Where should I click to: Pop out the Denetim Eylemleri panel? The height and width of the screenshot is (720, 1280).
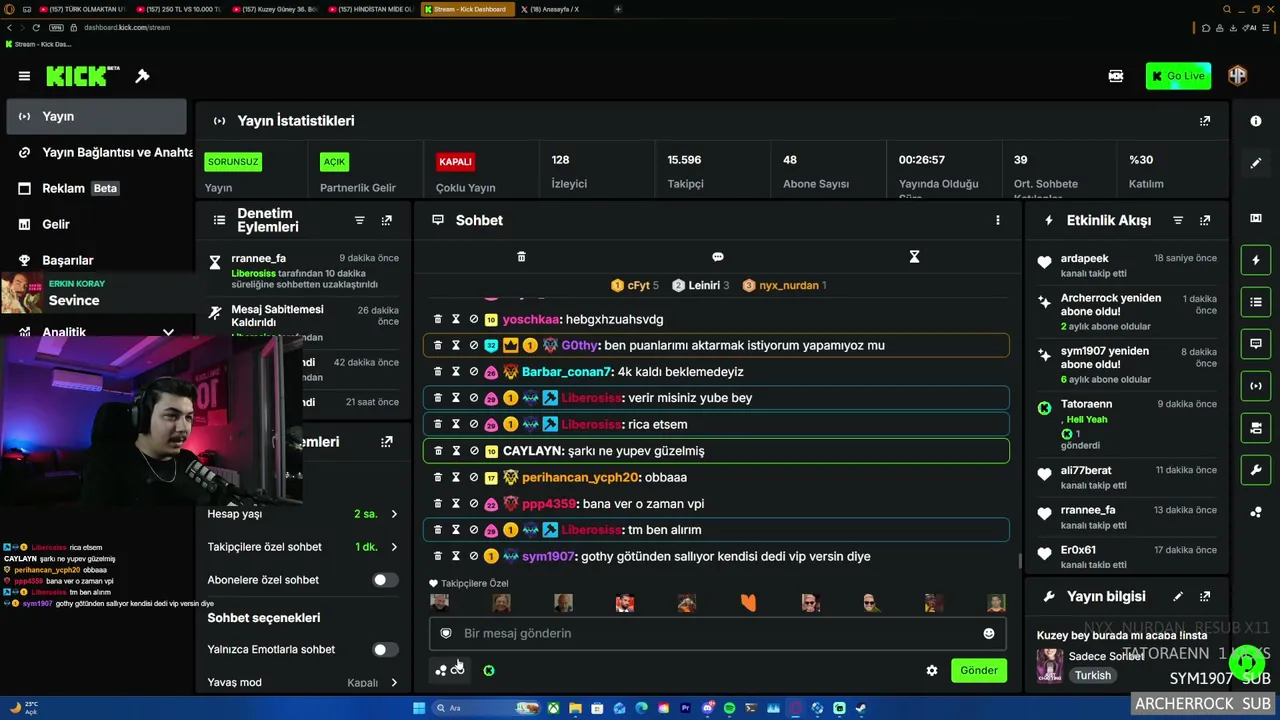pos(387,220)
